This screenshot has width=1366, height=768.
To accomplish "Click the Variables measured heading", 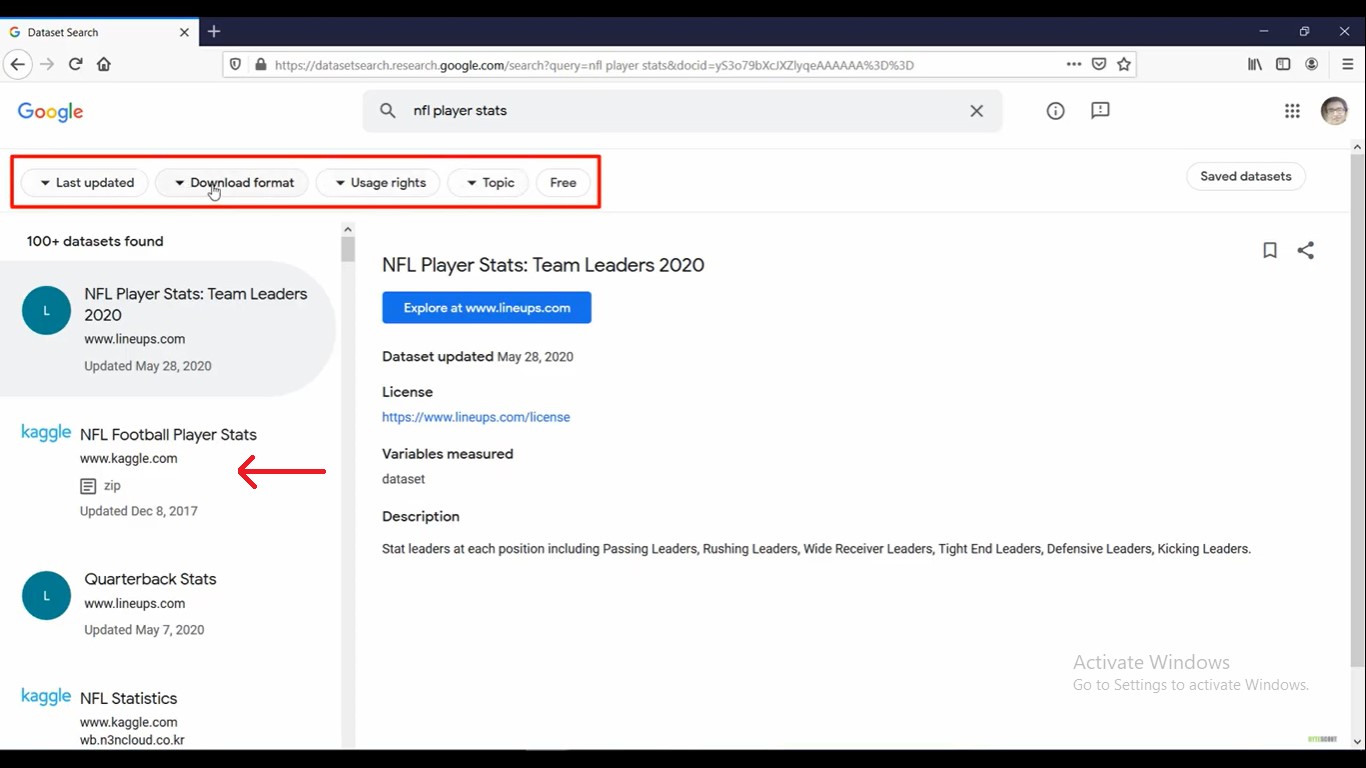I will pos(447,454).
